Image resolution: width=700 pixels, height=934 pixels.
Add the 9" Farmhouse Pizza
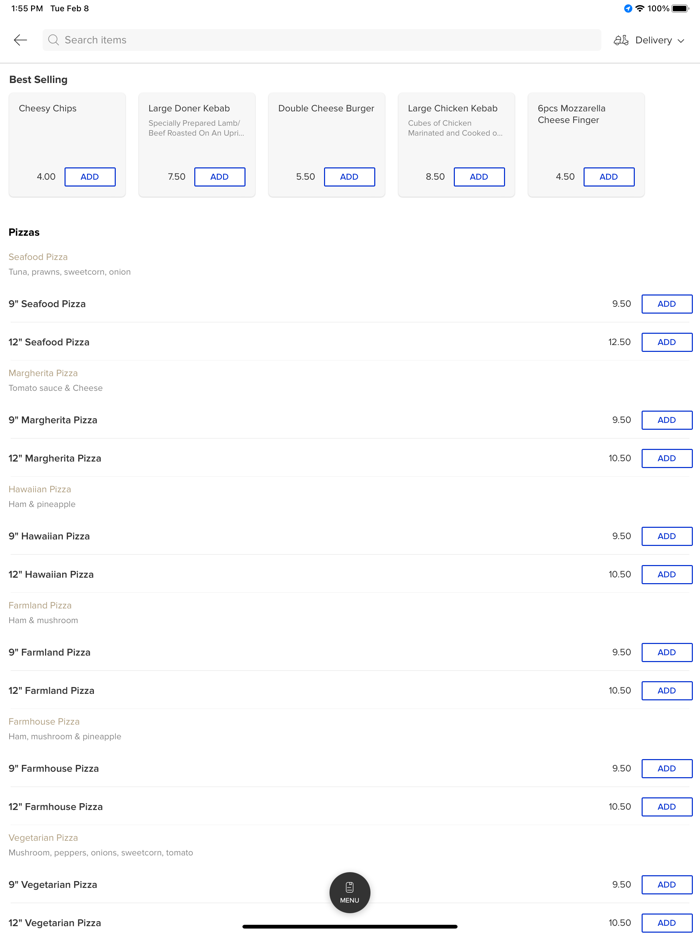pos(667,768)
